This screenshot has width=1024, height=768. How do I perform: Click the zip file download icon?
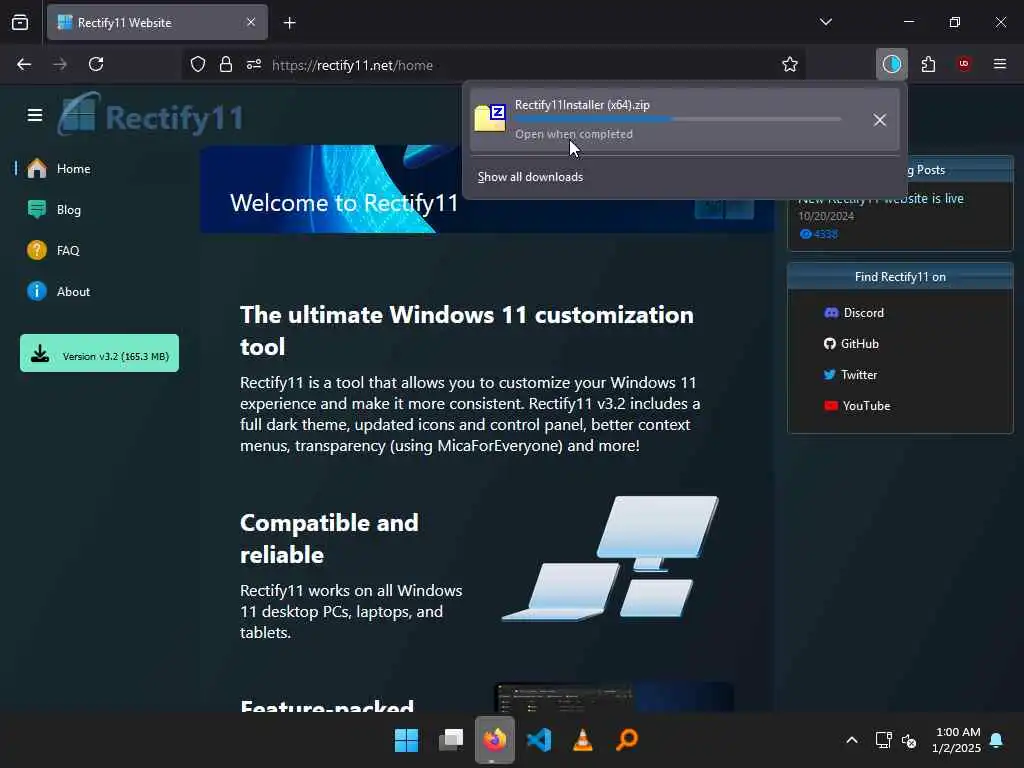click(x=490, y=118)
